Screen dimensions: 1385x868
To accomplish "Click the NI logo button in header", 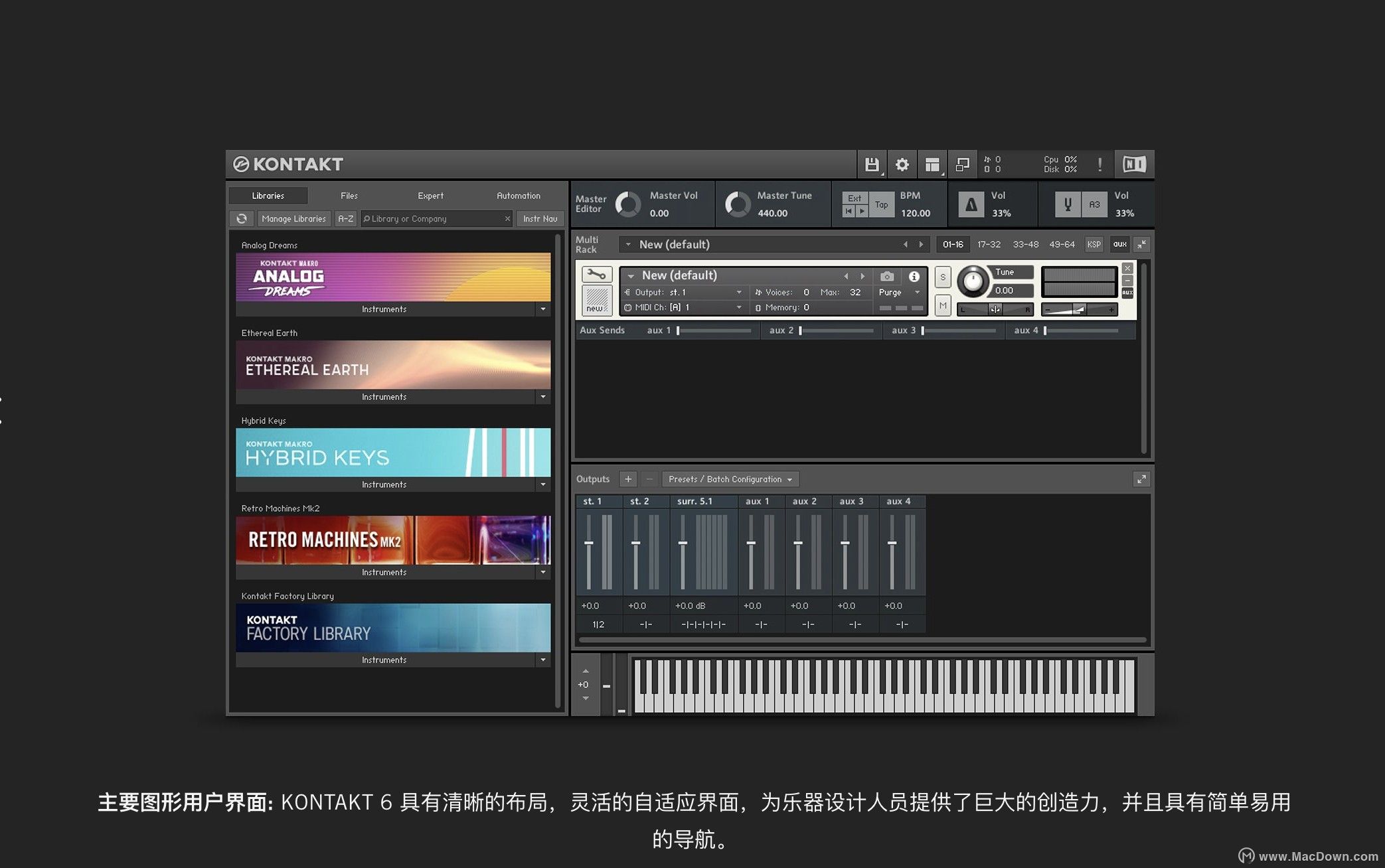I will pos(1134,165).
